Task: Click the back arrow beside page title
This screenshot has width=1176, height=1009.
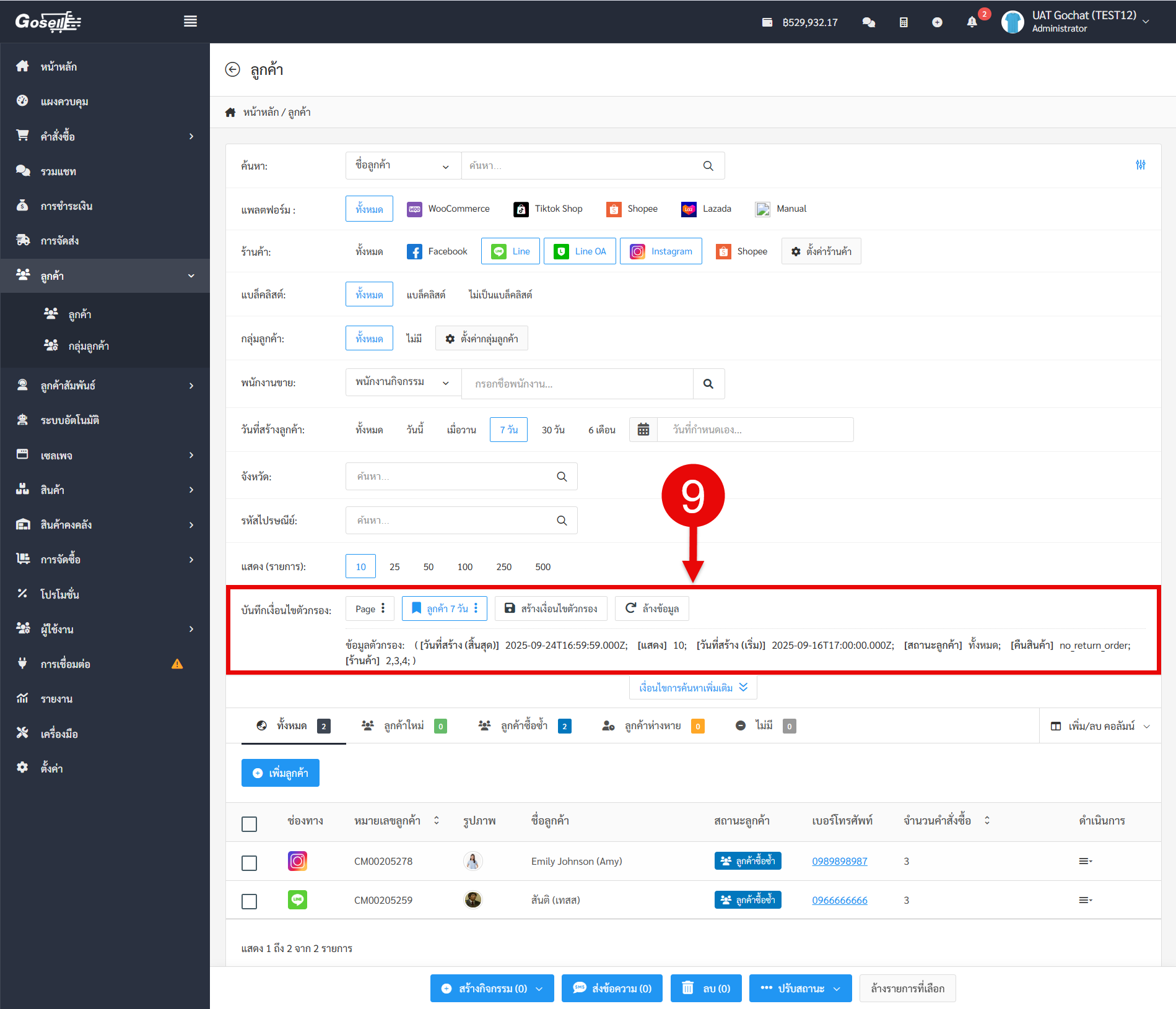Action: pyautogui.click(x=232, y=69)
